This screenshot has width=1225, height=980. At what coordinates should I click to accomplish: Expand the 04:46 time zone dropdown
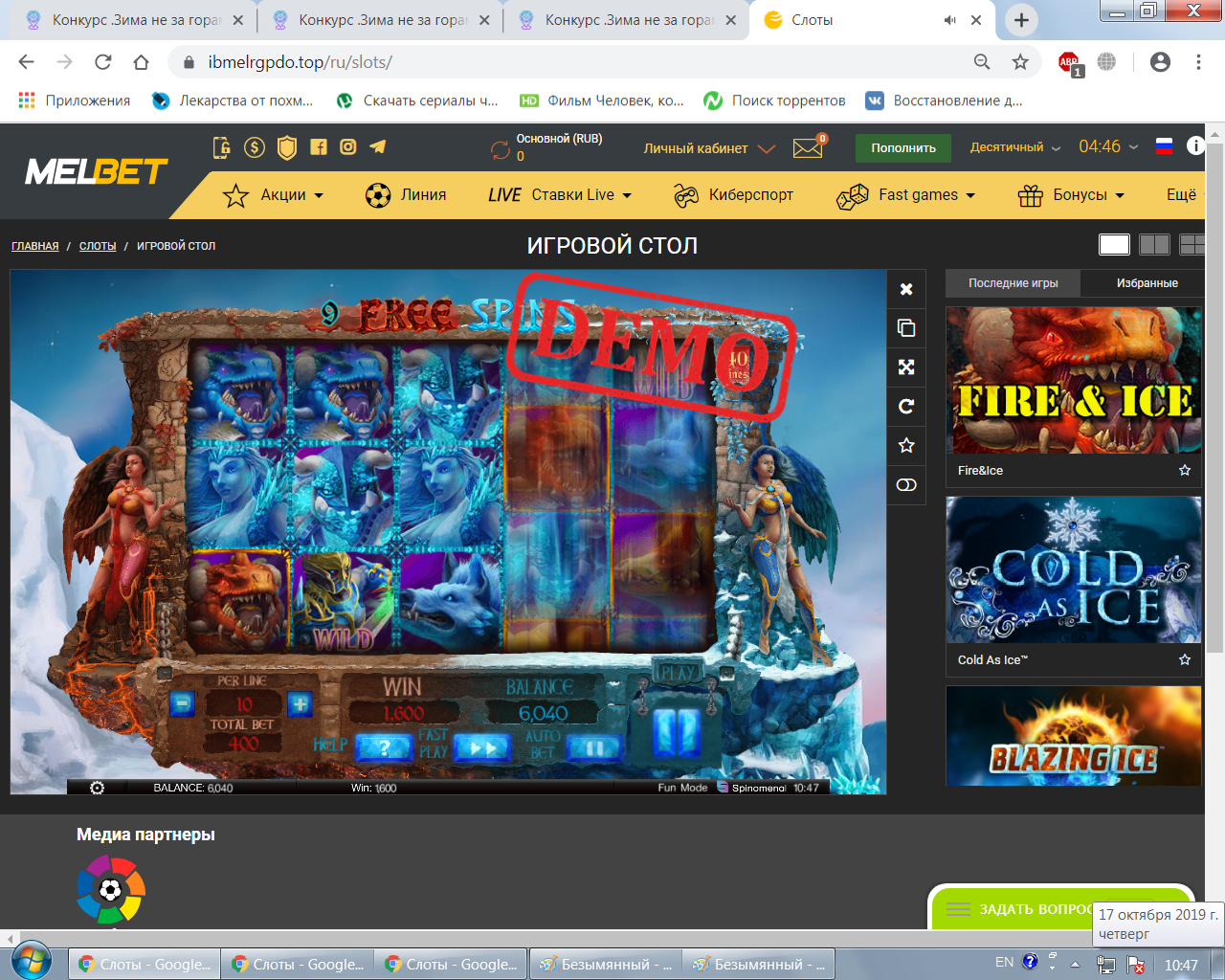tap(1108, 146)
